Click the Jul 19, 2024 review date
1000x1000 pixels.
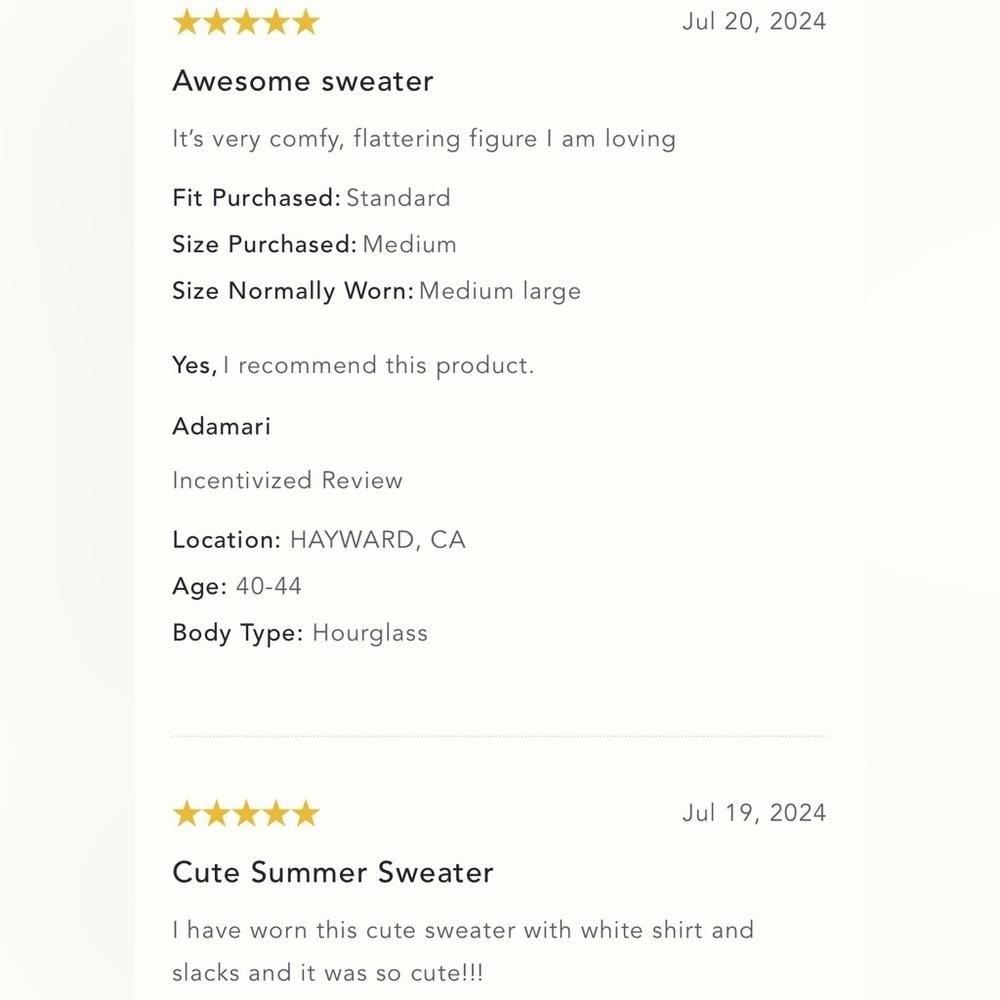pos(754,813)
